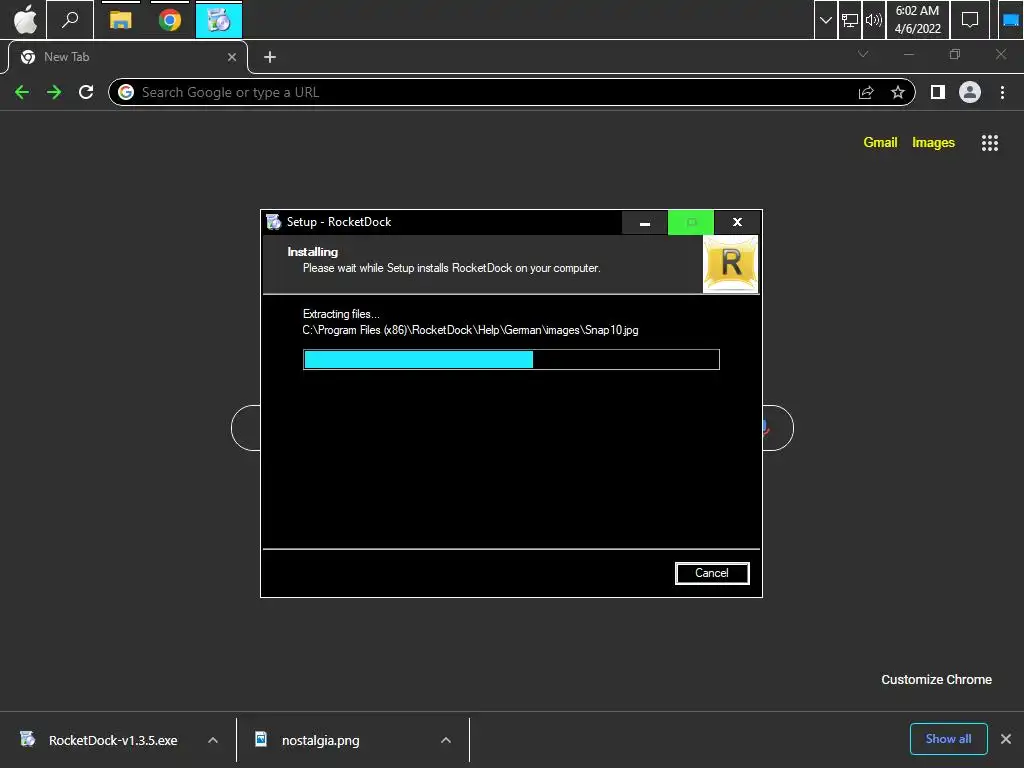Open the Apple logo start menu
This screenshot has width=1024, height=768.
(x=25, y=20)
